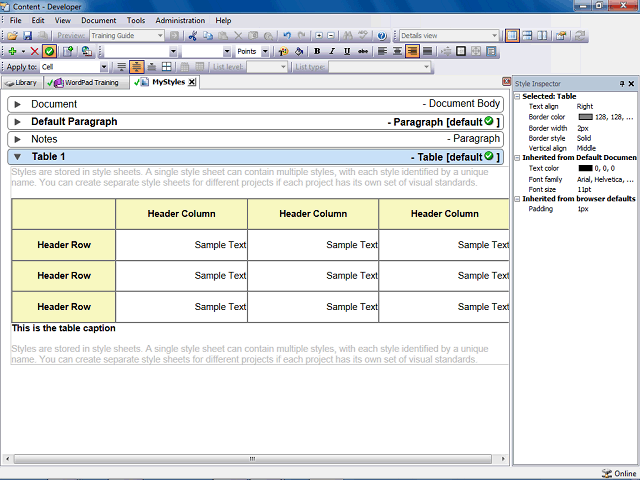Click the Open folder toolbar icon
The width and height of the screenshot is (640, 480).
12,36
